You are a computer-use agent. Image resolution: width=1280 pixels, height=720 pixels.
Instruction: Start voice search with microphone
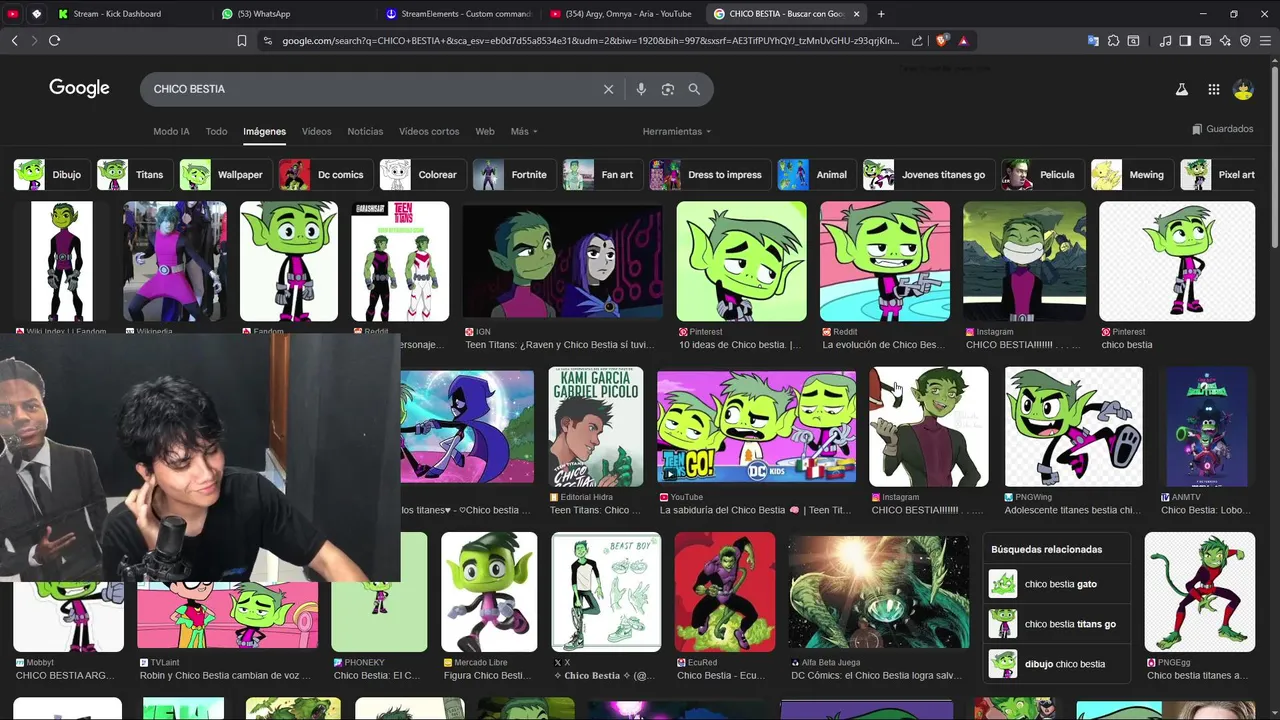641,89
